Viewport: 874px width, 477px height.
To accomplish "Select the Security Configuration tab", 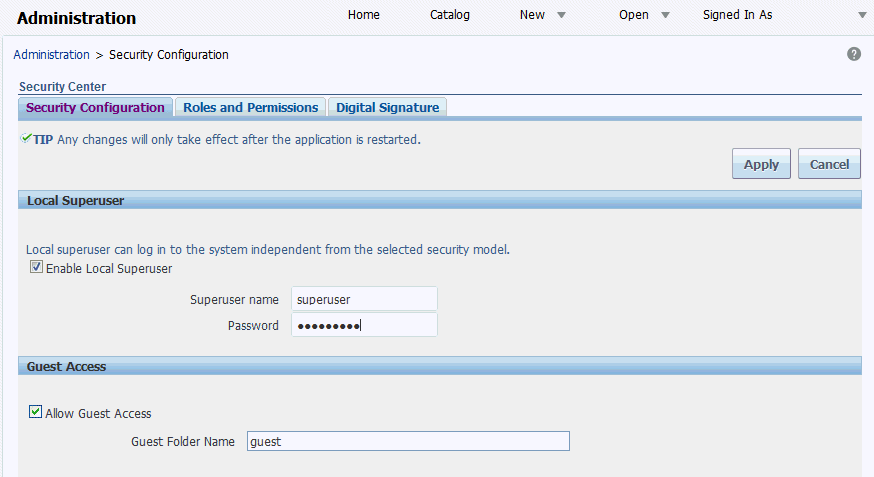I will (95, 107).
